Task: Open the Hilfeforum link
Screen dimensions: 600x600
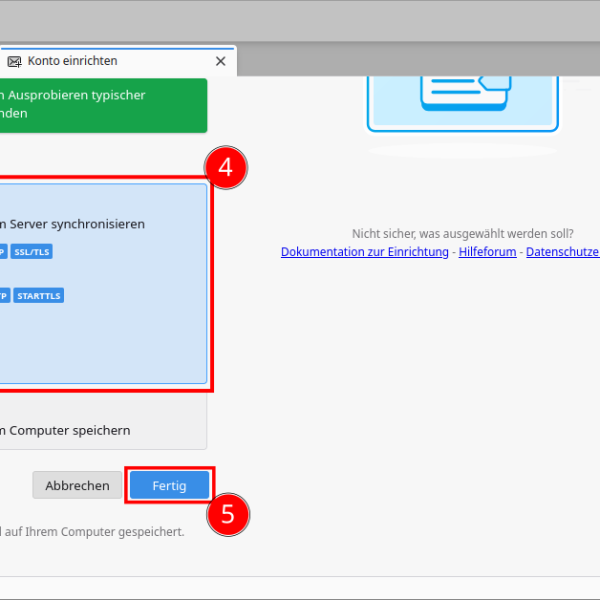Action: pos(487,252)
